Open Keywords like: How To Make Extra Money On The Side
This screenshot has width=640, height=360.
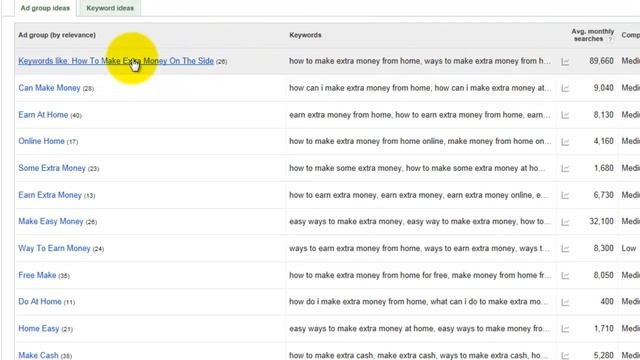tap(116, 61)
